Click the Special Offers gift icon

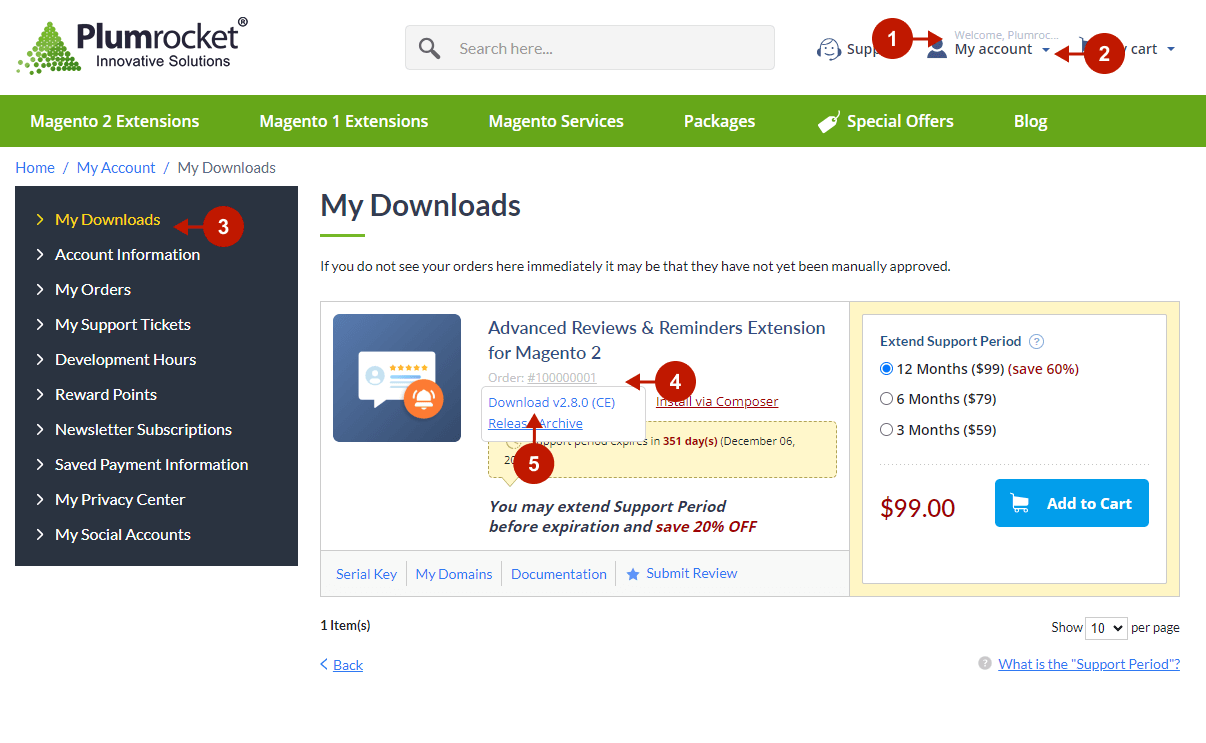pyautogui.click(x=829, y=120)
